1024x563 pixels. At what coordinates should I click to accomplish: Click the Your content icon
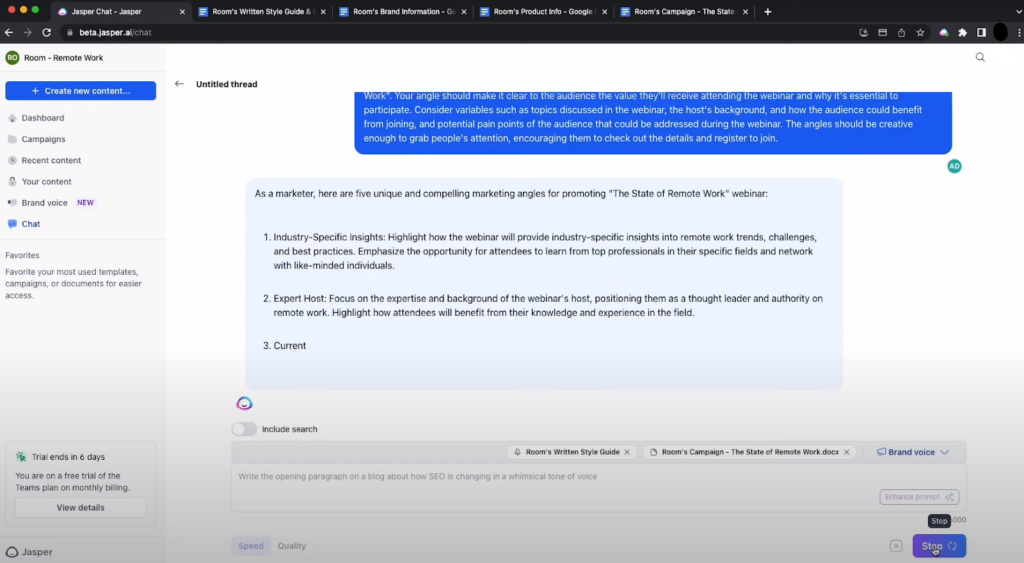12,182
